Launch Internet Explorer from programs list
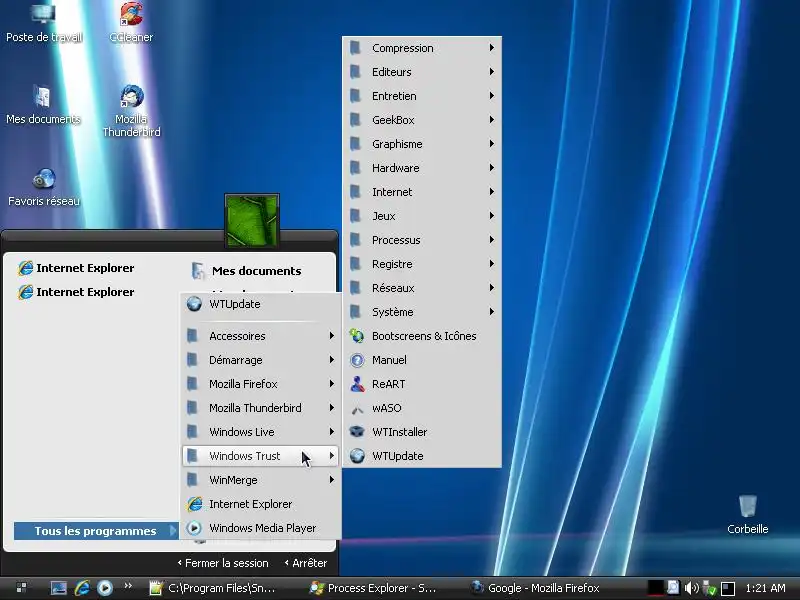This screenshot has width=800, height=600. 261,504
